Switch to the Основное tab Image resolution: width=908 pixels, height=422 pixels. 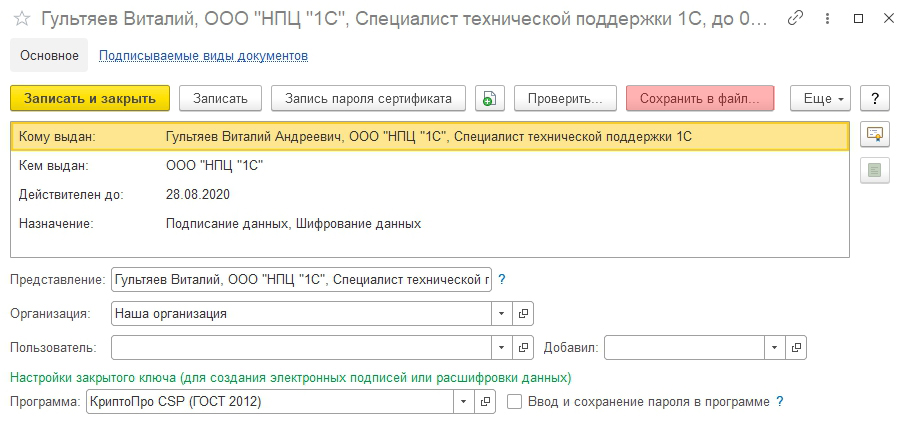[x=49, y=56]
